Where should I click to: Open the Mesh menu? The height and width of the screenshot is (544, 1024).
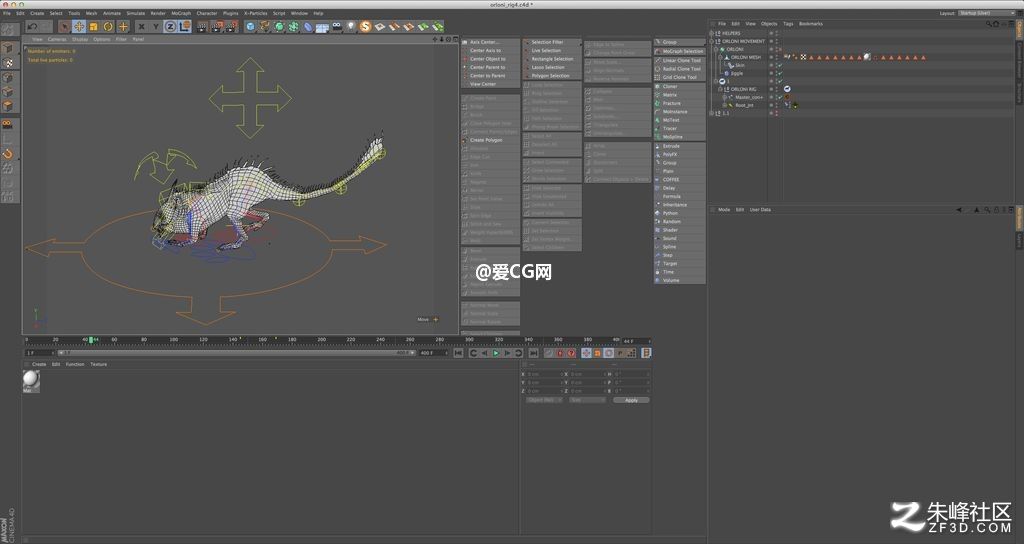(x=91, y=13)
